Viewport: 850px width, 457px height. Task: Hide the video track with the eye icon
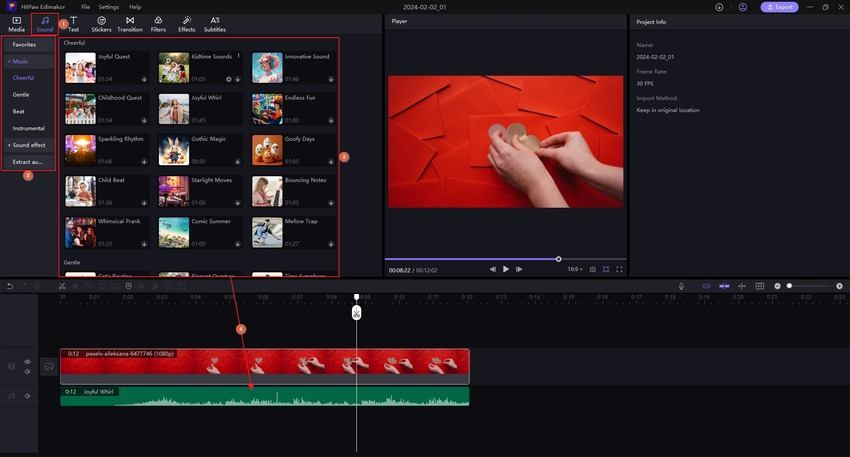(27, 362)
